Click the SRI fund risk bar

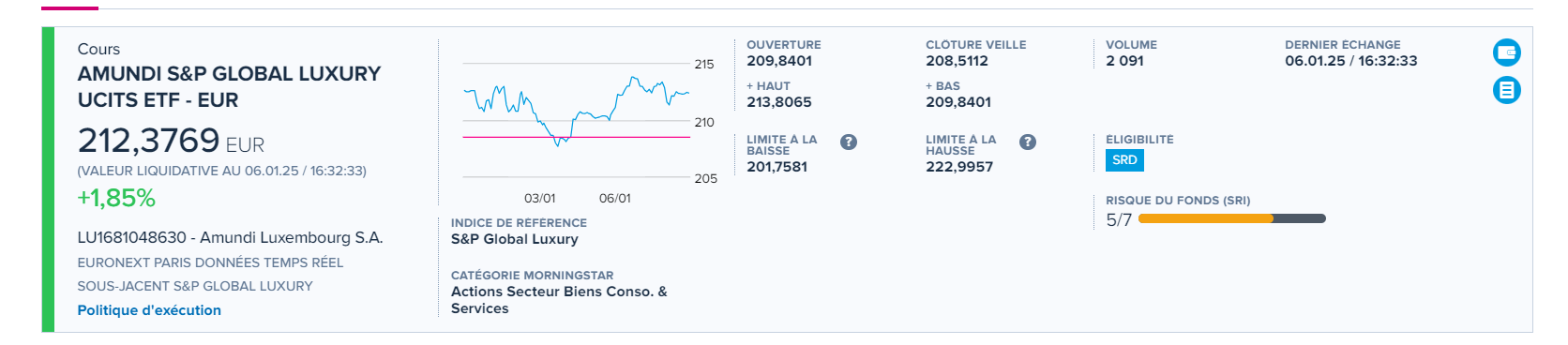(x=1231, y=218)
